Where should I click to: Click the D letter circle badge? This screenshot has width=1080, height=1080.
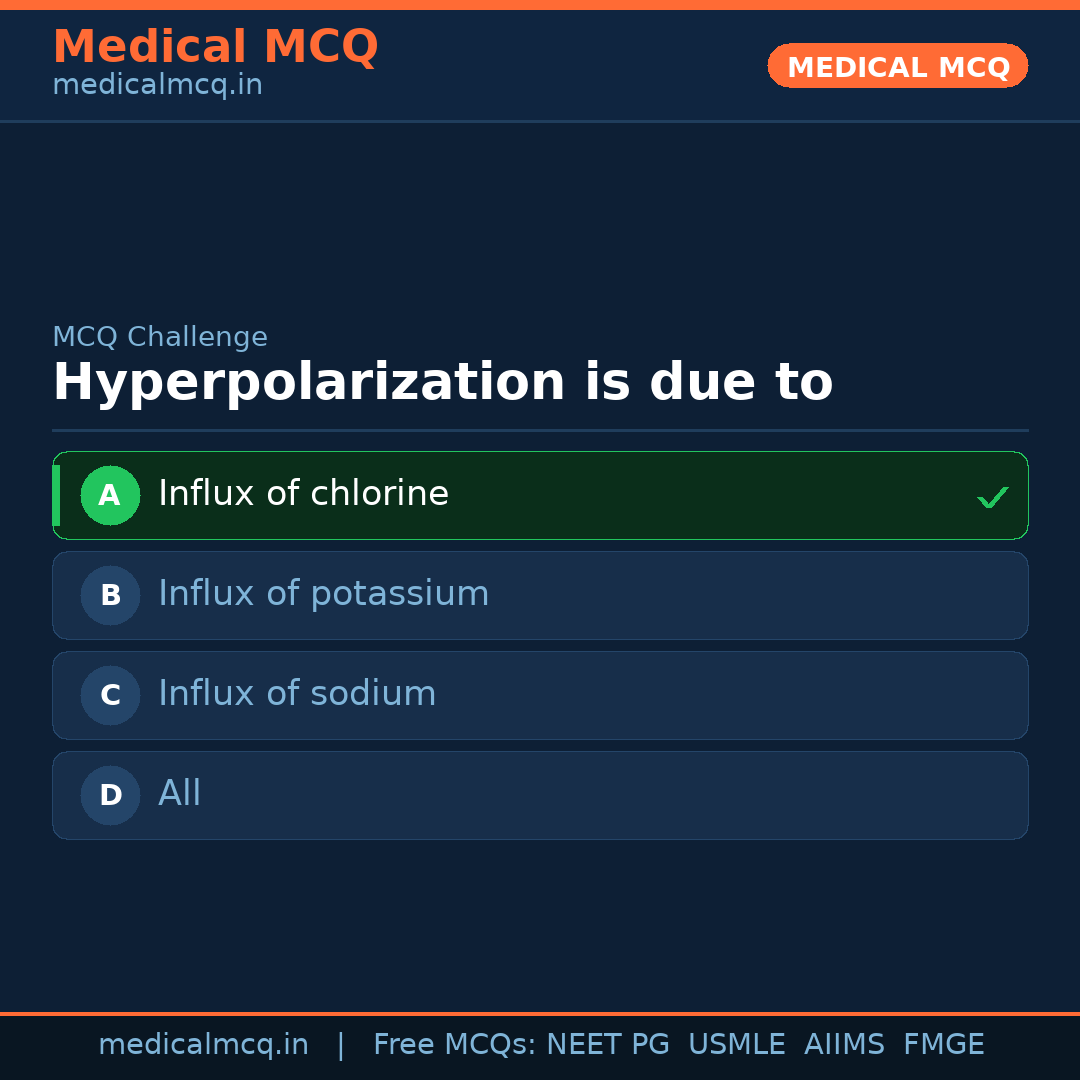pos(110,795)
